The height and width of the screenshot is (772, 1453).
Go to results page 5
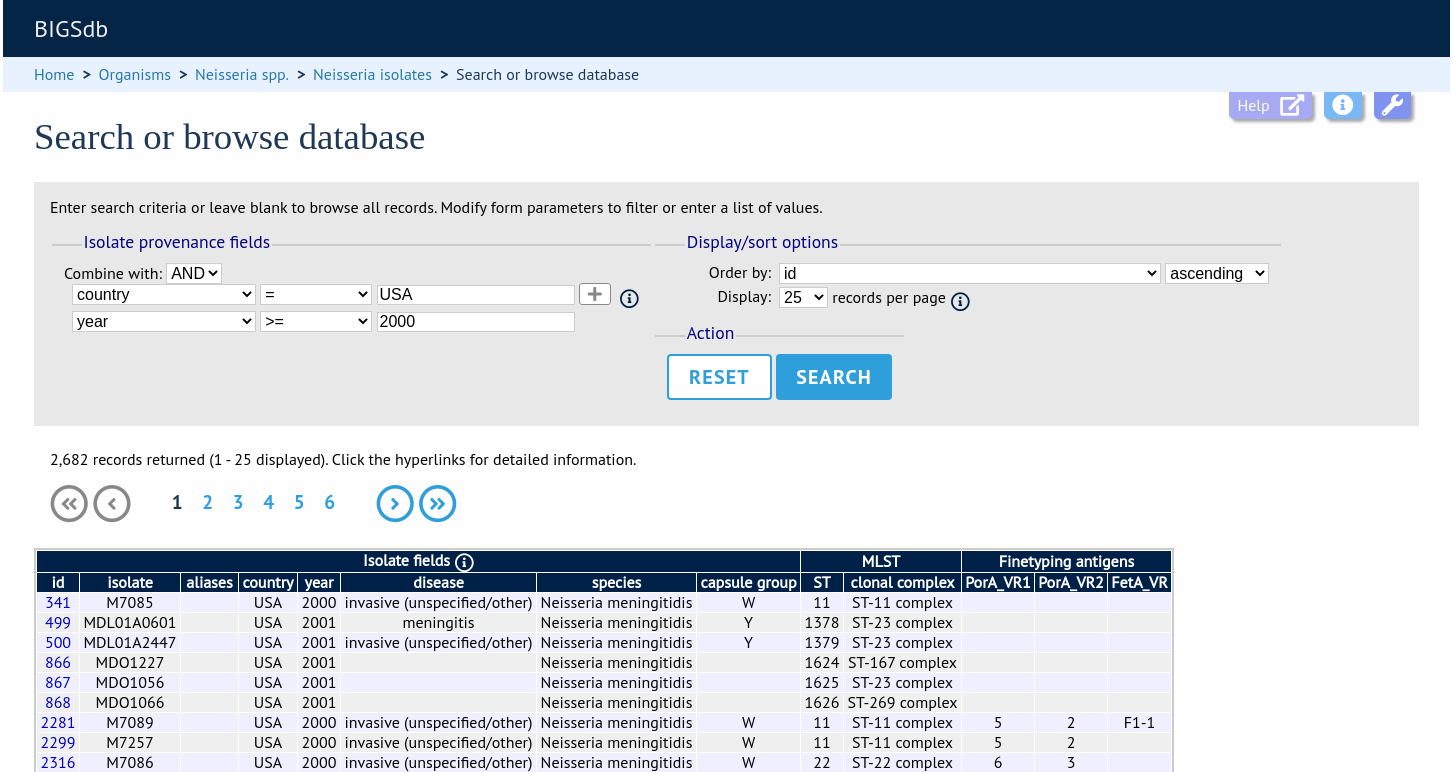click(x=299, y=503)
